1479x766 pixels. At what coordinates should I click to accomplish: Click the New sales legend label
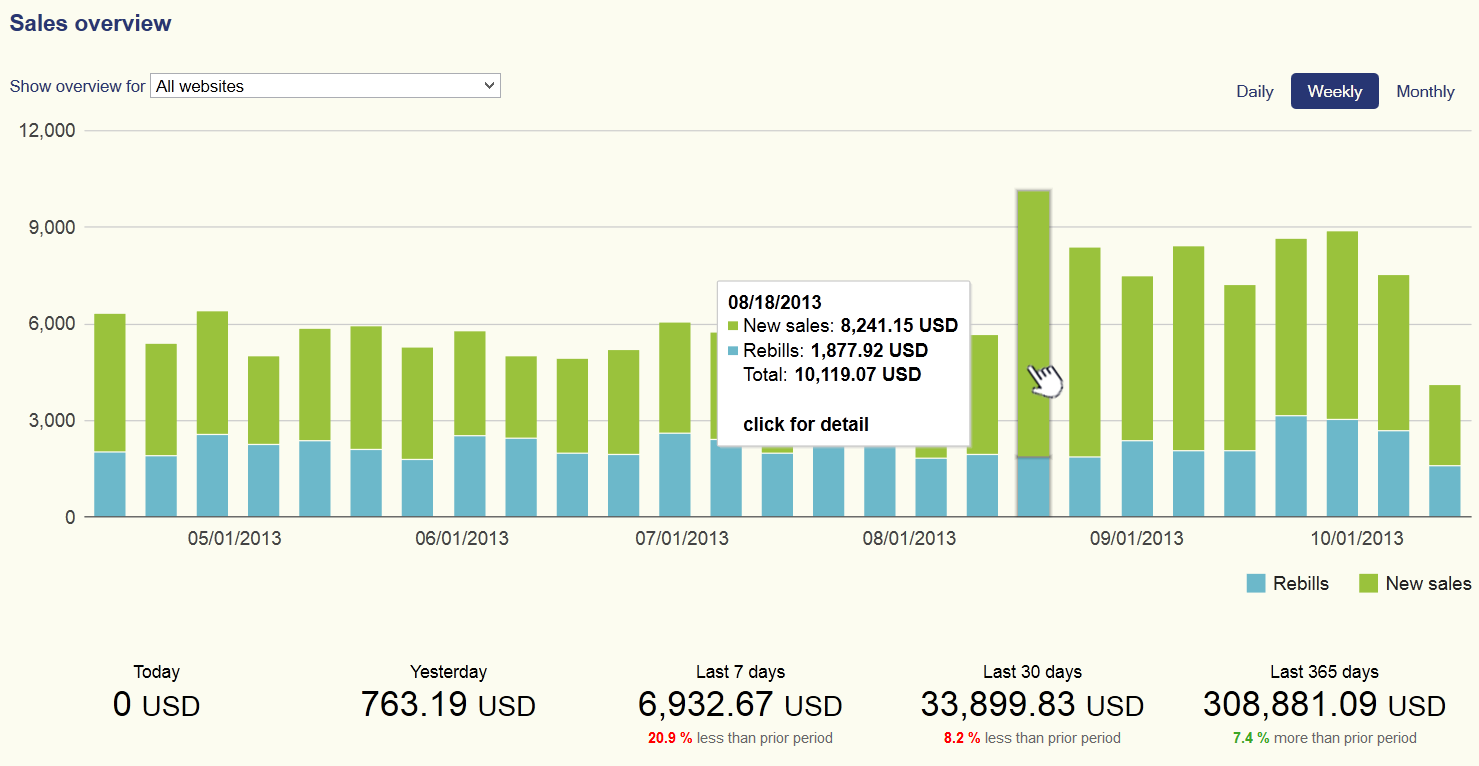(x=1428, y=583)
